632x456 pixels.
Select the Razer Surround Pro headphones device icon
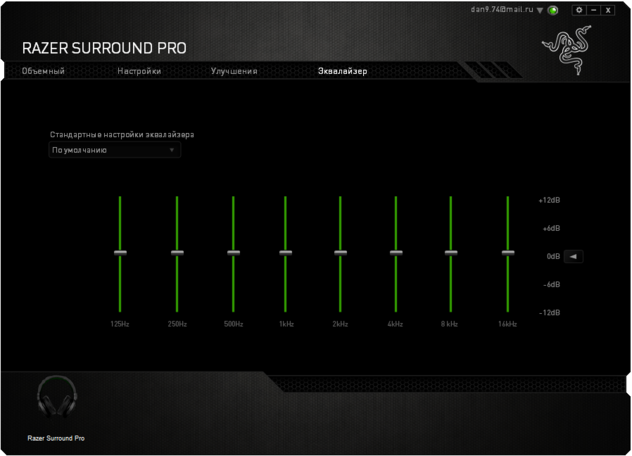click(57, 397)
